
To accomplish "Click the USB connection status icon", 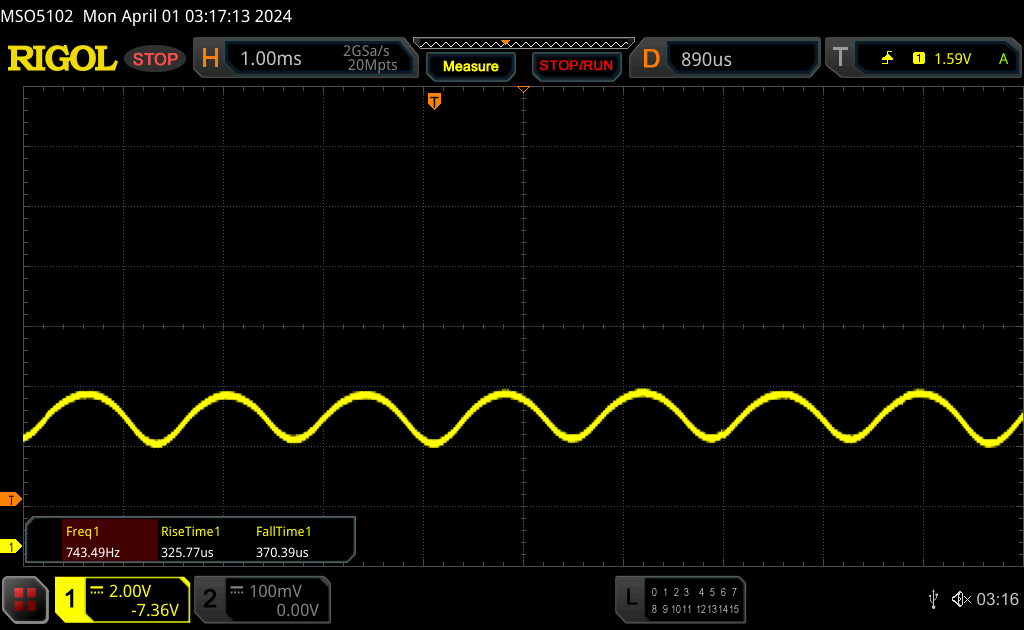I will pyautogui.click(x=933, y=599).
